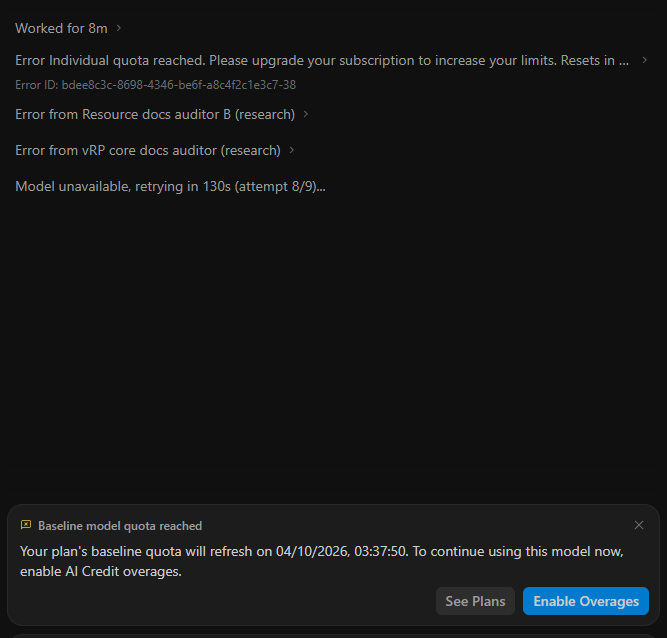Click Enable Overages button

pyautogui.click(x=586, y=601)
